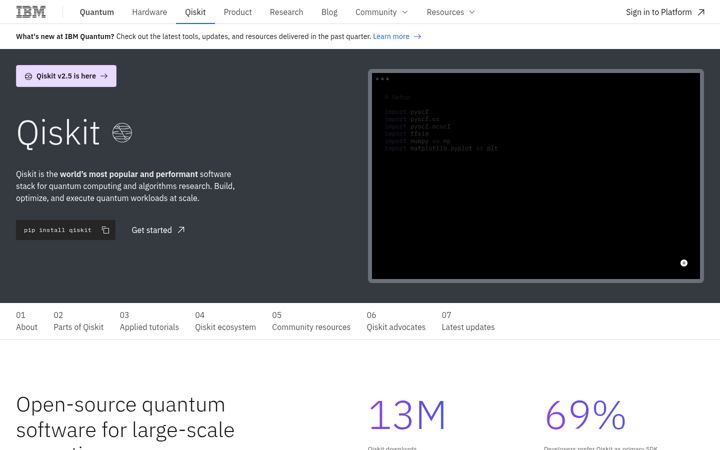The image size is (720, 450).
Task: Open the Product nav item
Action: point(237,12)
